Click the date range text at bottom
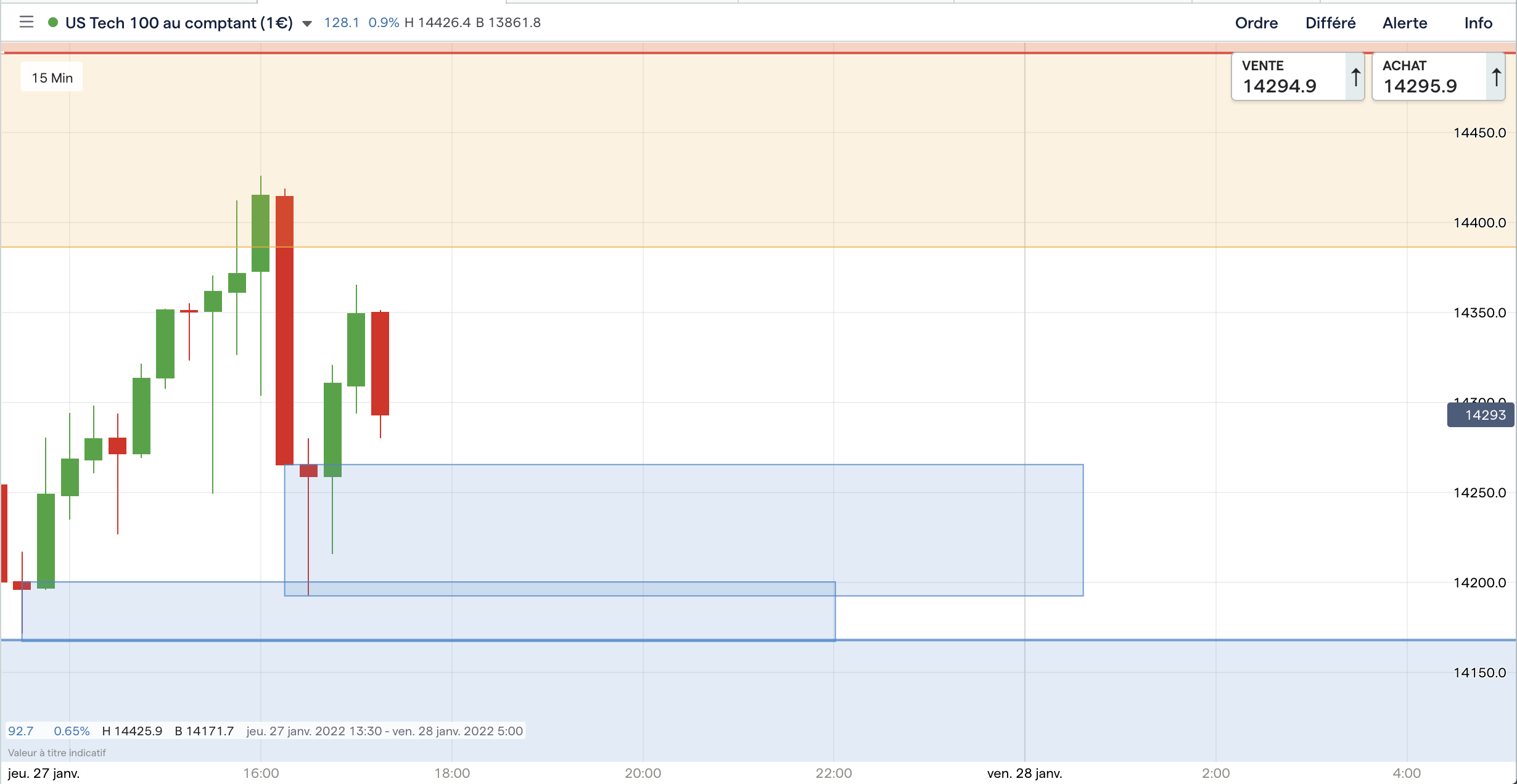 384,731
